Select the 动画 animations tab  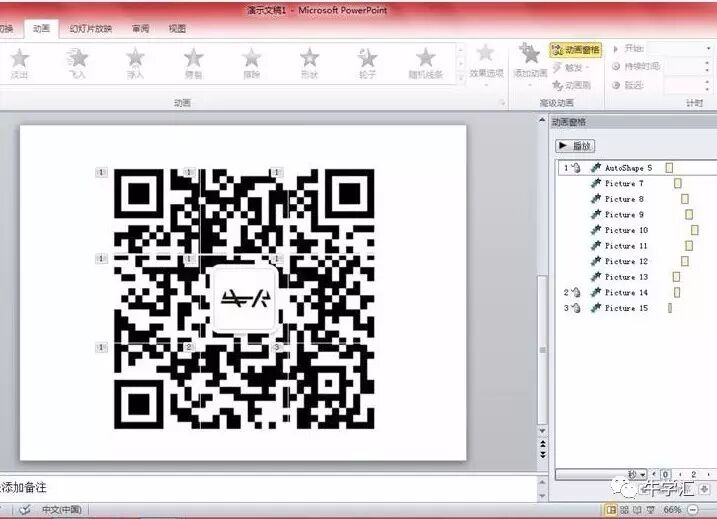tap(41, 29)
